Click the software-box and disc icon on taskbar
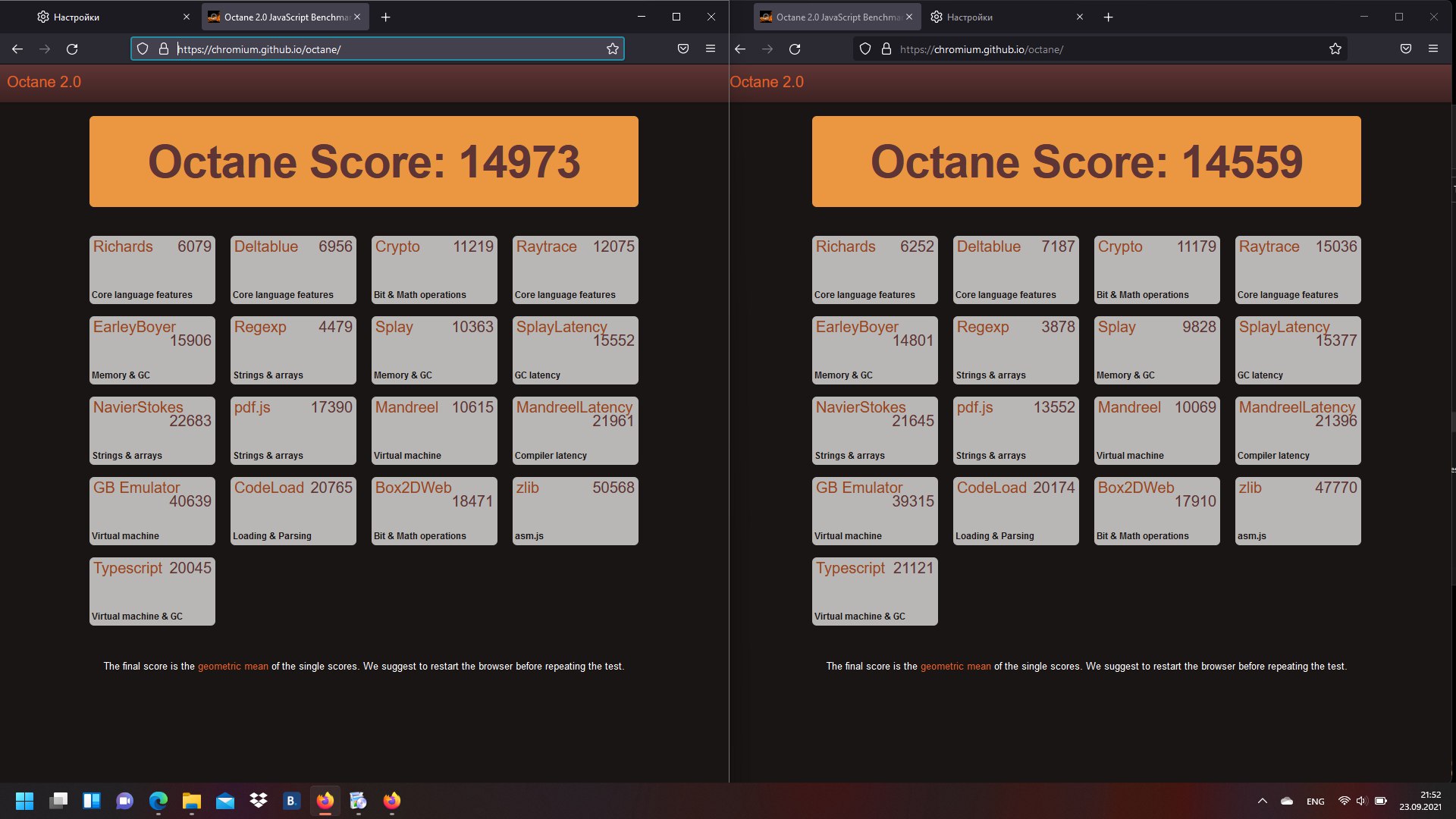 point(358,801)
